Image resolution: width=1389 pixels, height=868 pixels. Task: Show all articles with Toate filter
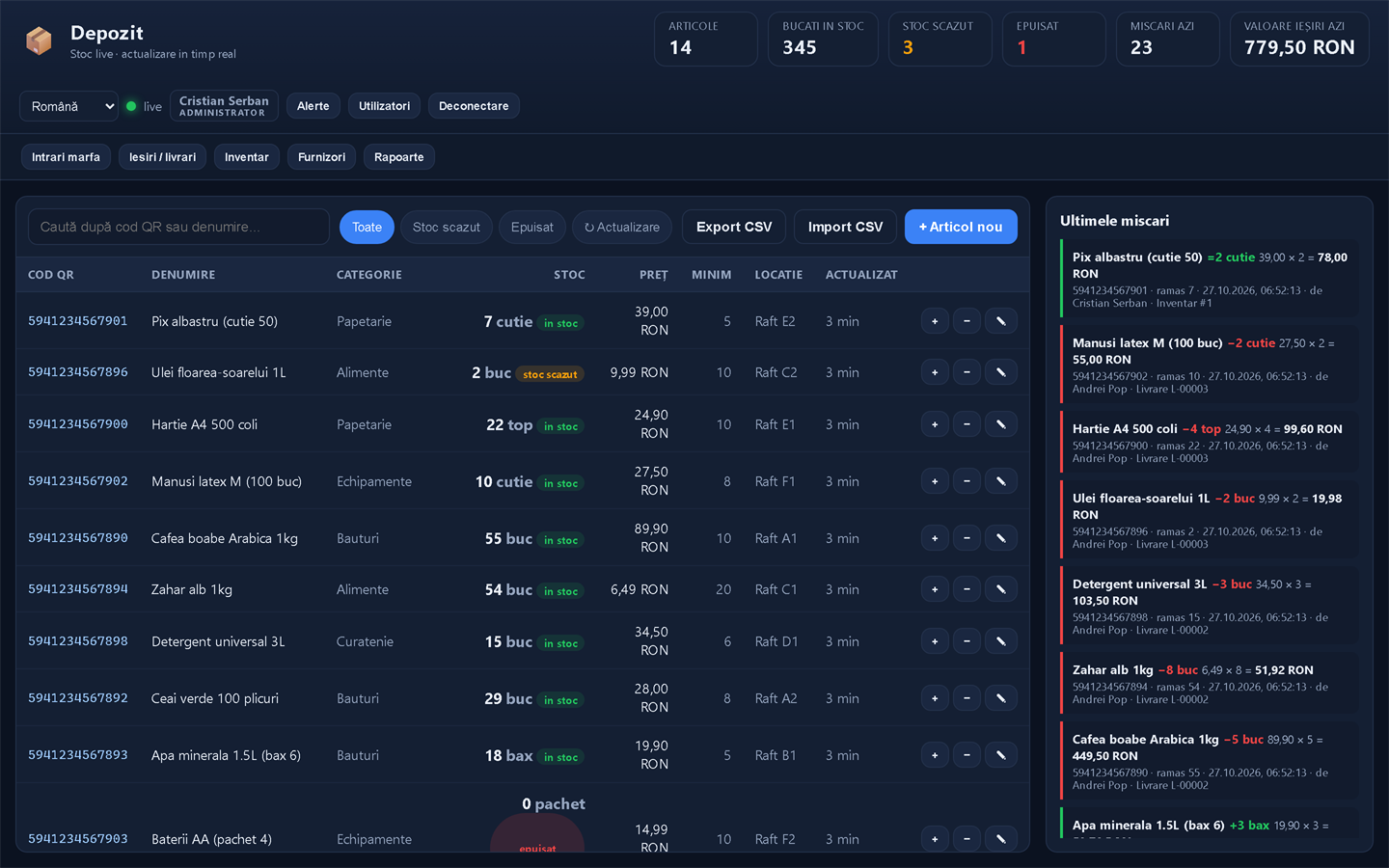pos(367,227)
